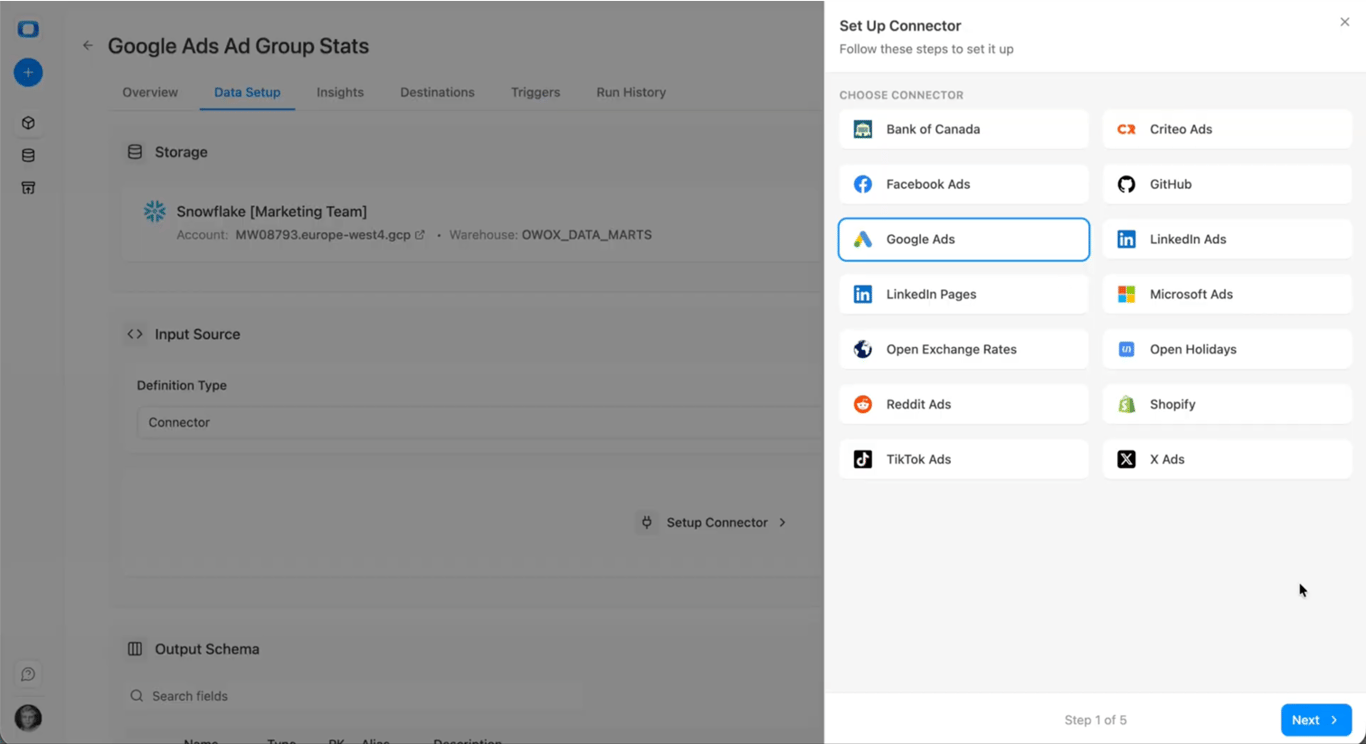
Task: Open the external link icon after account
Action: (x=420, y=235)
